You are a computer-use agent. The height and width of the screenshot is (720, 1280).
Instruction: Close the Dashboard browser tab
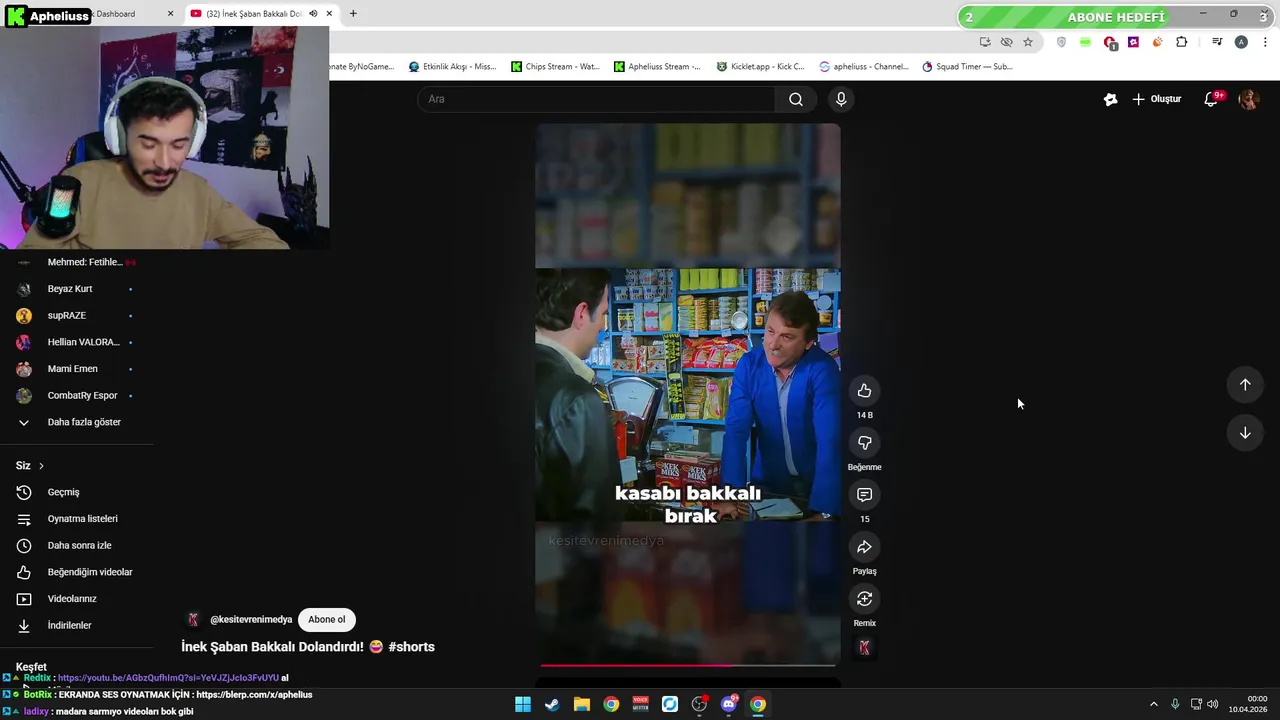pos(170,14)
